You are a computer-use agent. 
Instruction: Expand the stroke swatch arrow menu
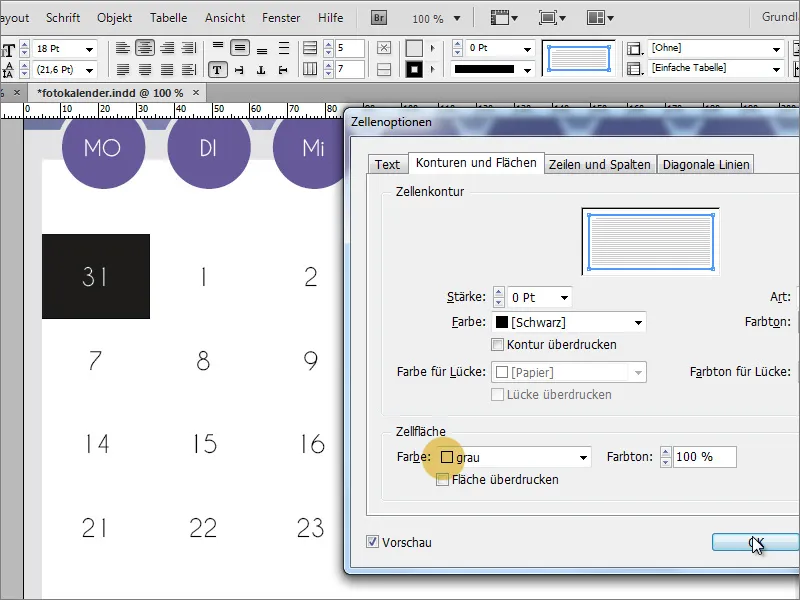tap(433, 69)
